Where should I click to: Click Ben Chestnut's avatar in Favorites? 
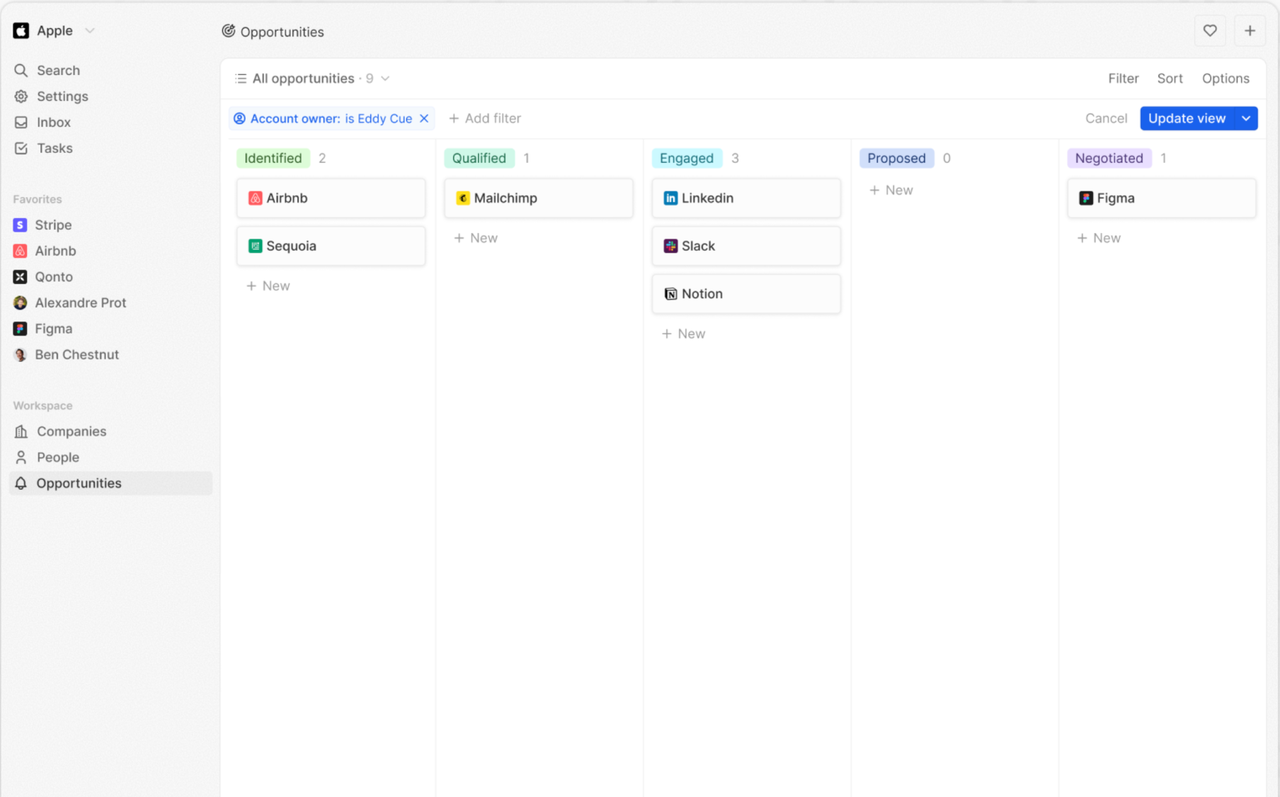click(20, 355)
